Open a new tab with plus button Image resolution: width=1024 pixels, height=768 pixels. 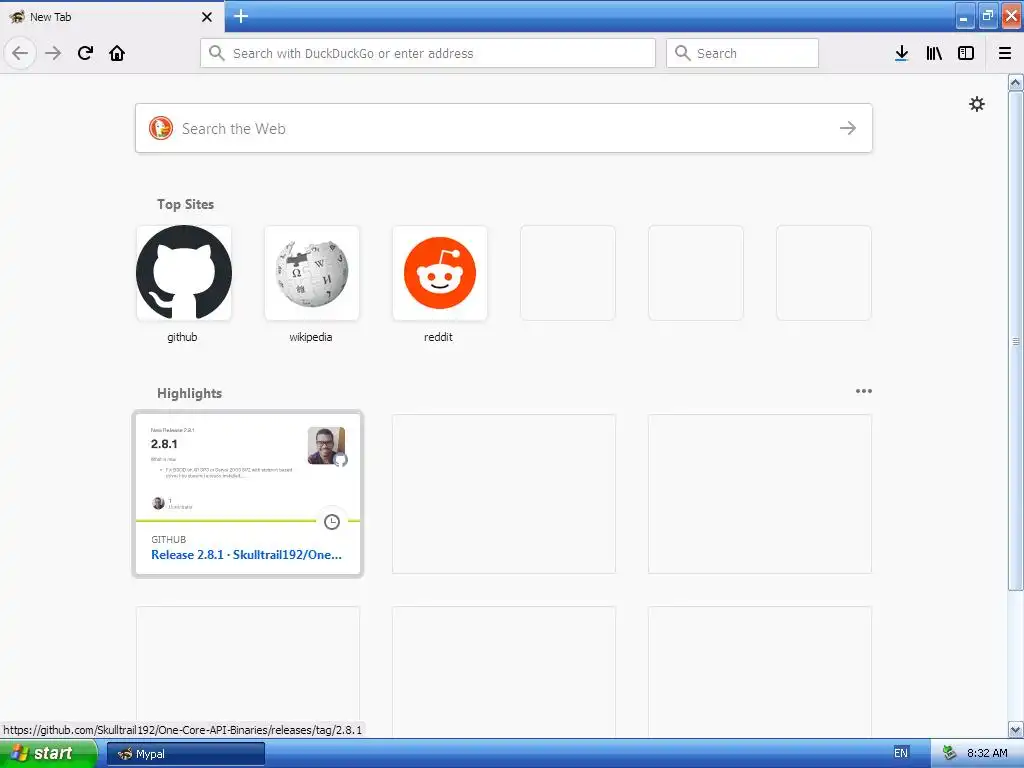(x=241, y=16)
